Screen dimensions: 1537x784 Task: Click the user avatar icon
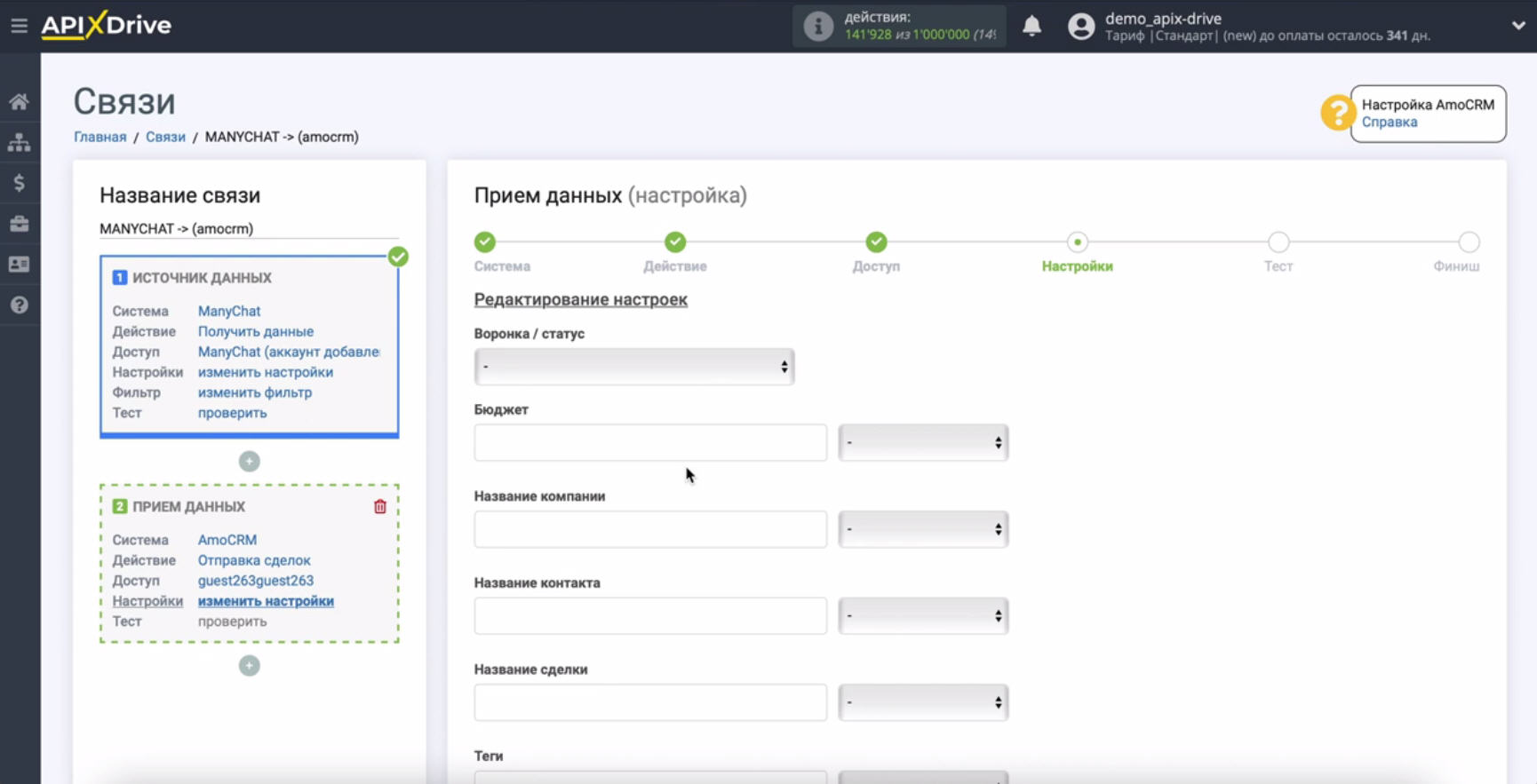1081,26
